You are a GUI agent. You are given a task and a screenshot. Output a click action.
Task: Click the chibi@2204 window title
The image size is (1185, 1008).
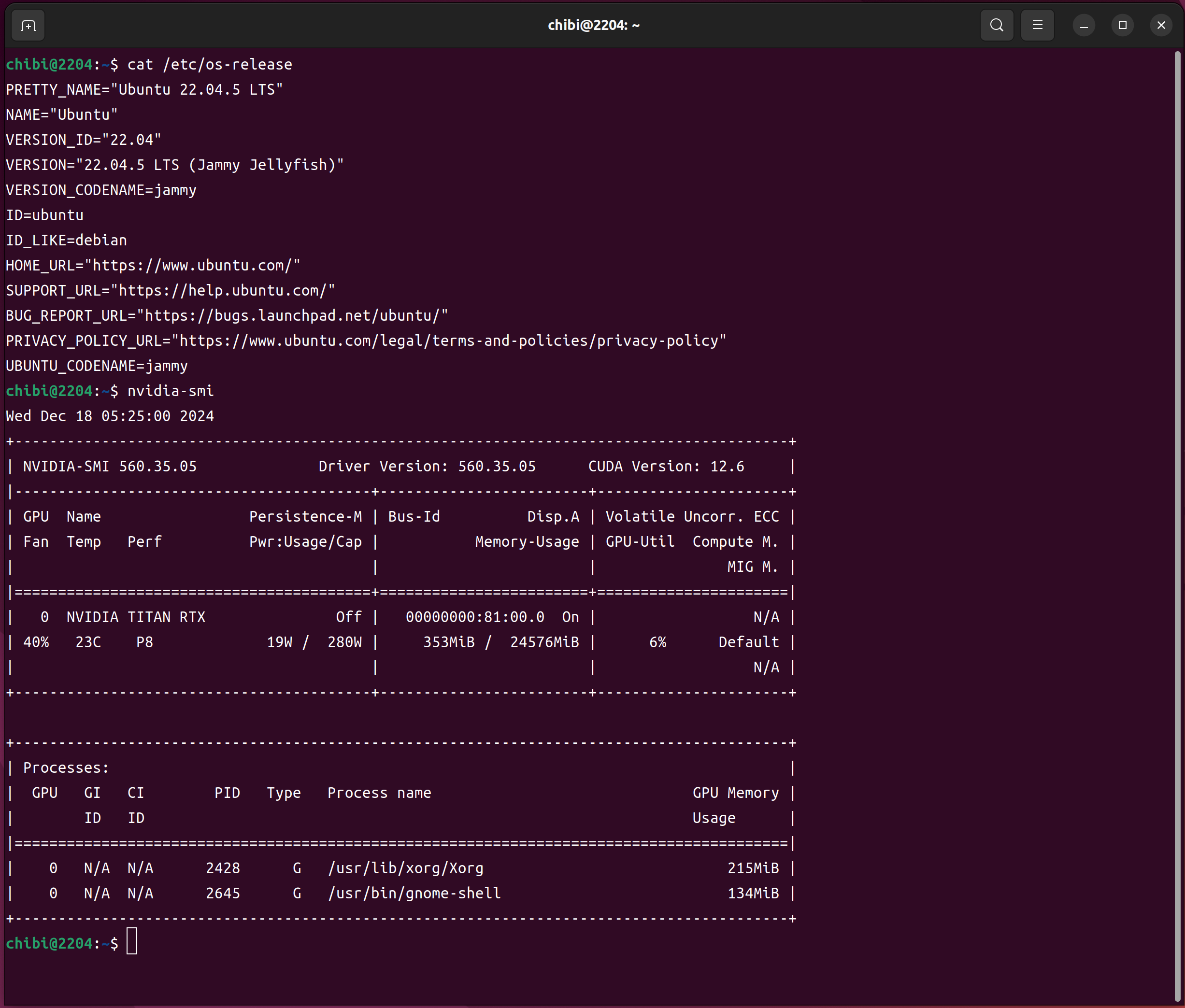pyautogui.click(x=593, y=25)
